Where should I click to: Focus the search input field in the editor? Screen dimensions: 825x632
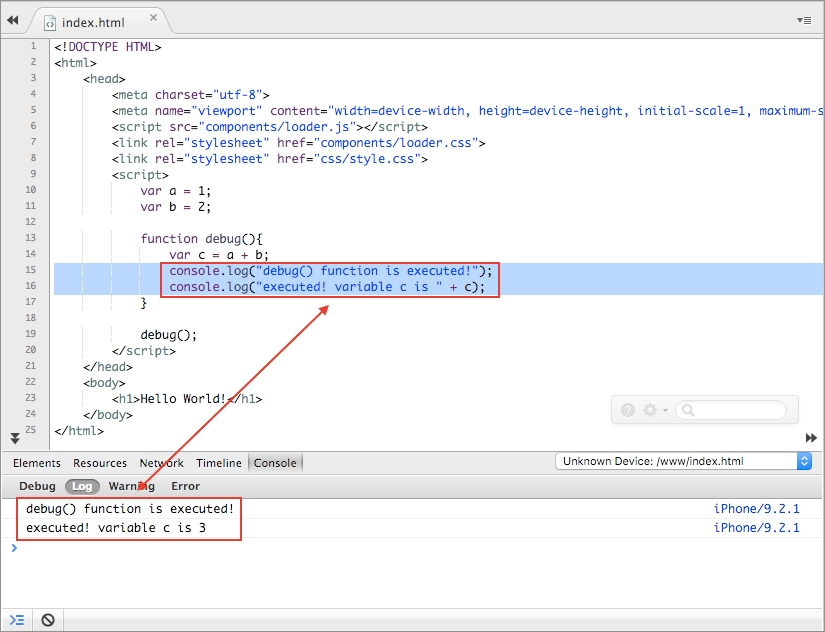[x=731, y=410]
